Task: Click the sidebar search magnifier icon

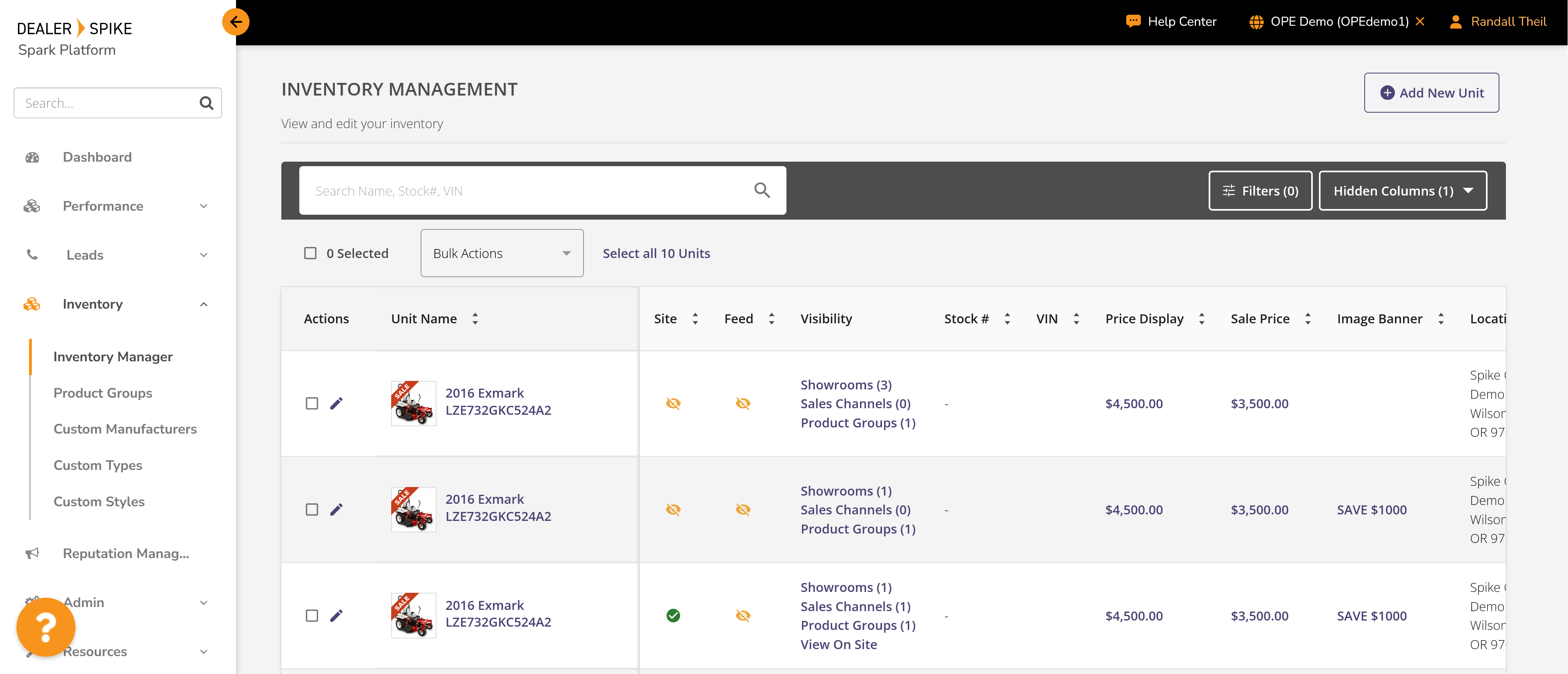Action: pyautogui.click(x=206, y=103)
